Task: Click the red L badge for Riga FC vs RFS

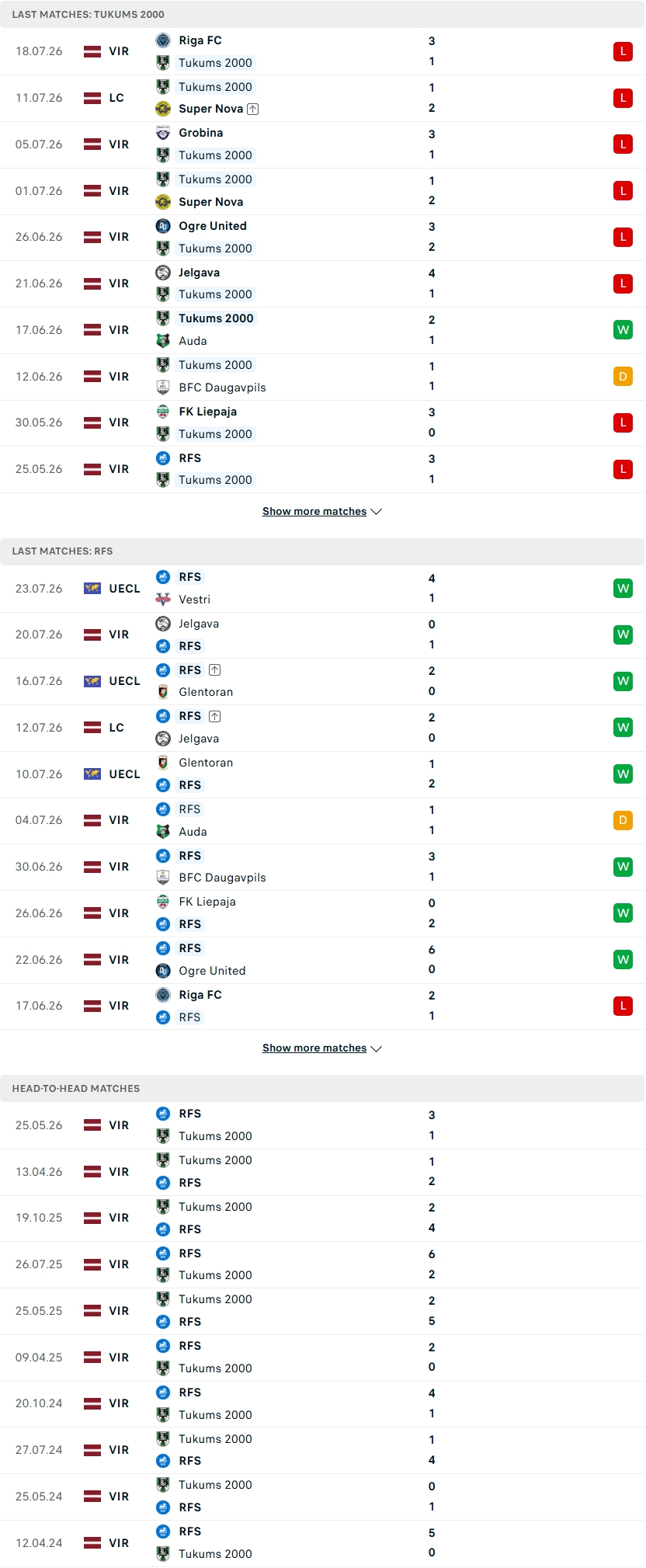Action: (623, 1006)
